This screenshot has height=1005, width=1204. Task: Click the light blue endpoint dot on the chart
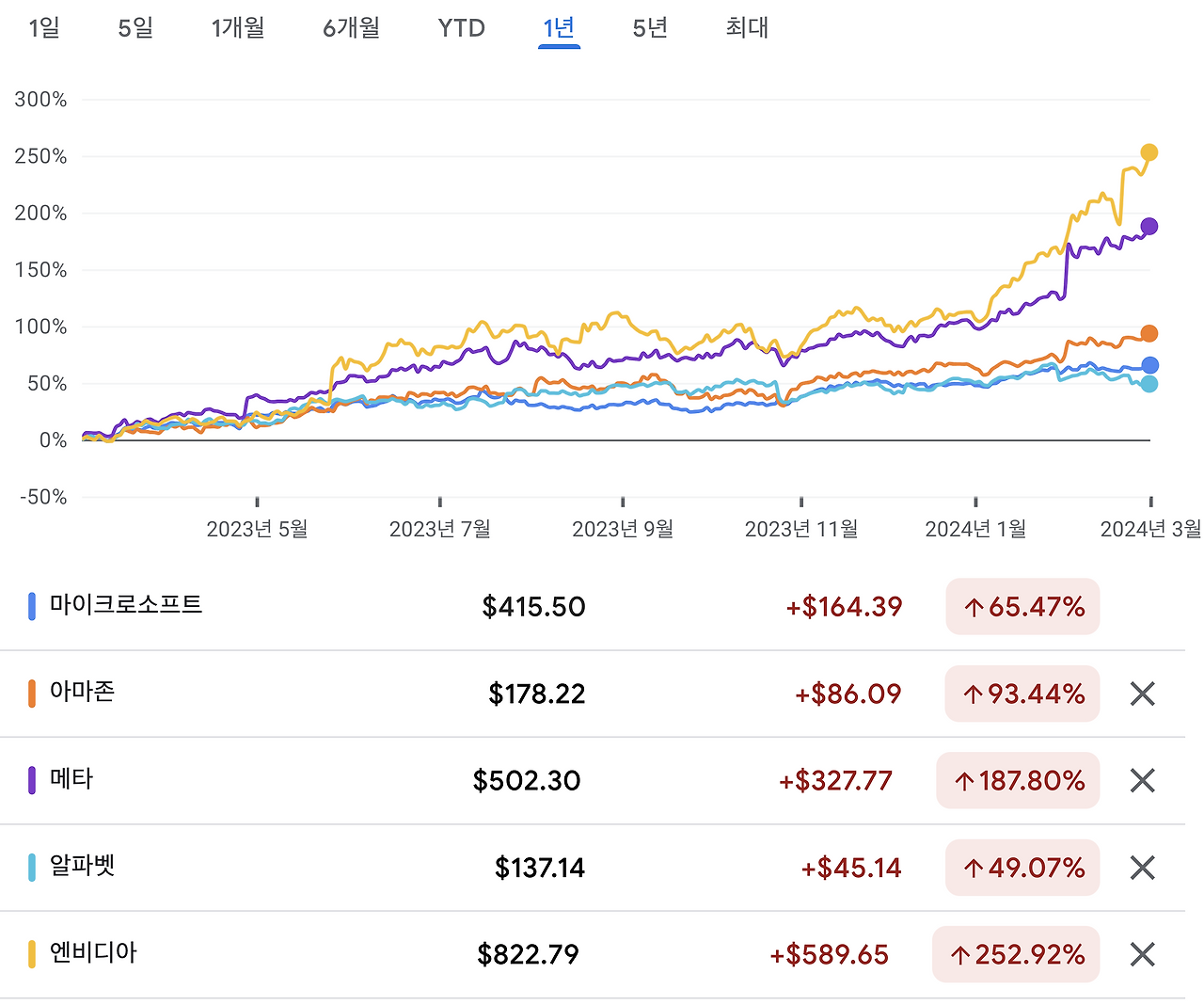(x=1149, y=384)
